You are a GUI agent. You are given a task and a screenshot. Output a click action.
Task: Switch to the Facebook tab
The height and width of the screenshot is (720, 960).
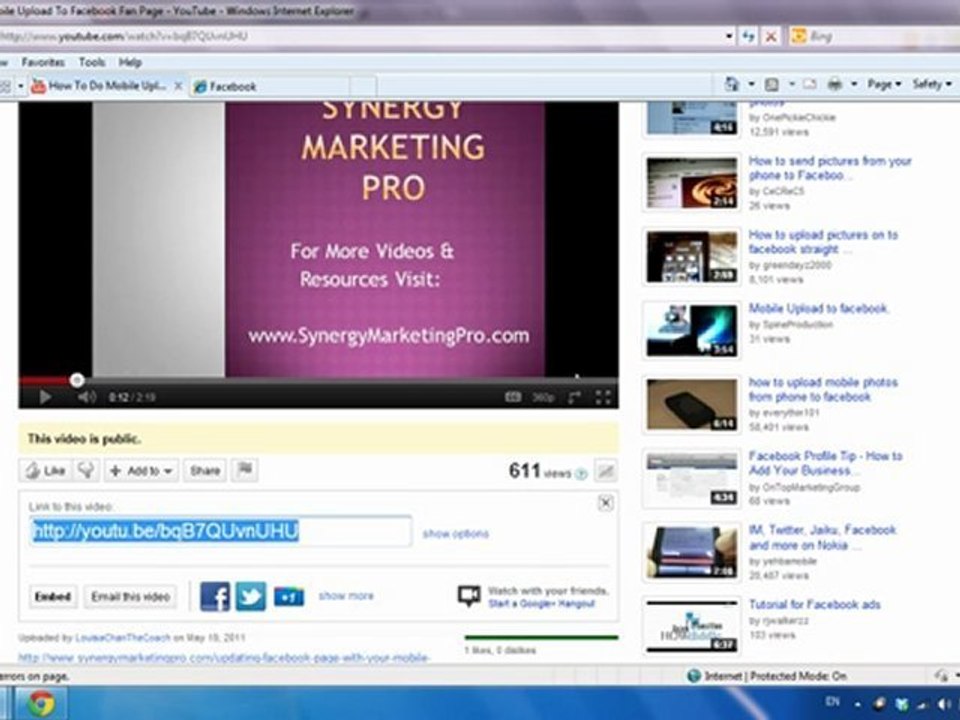click(271, 87)
